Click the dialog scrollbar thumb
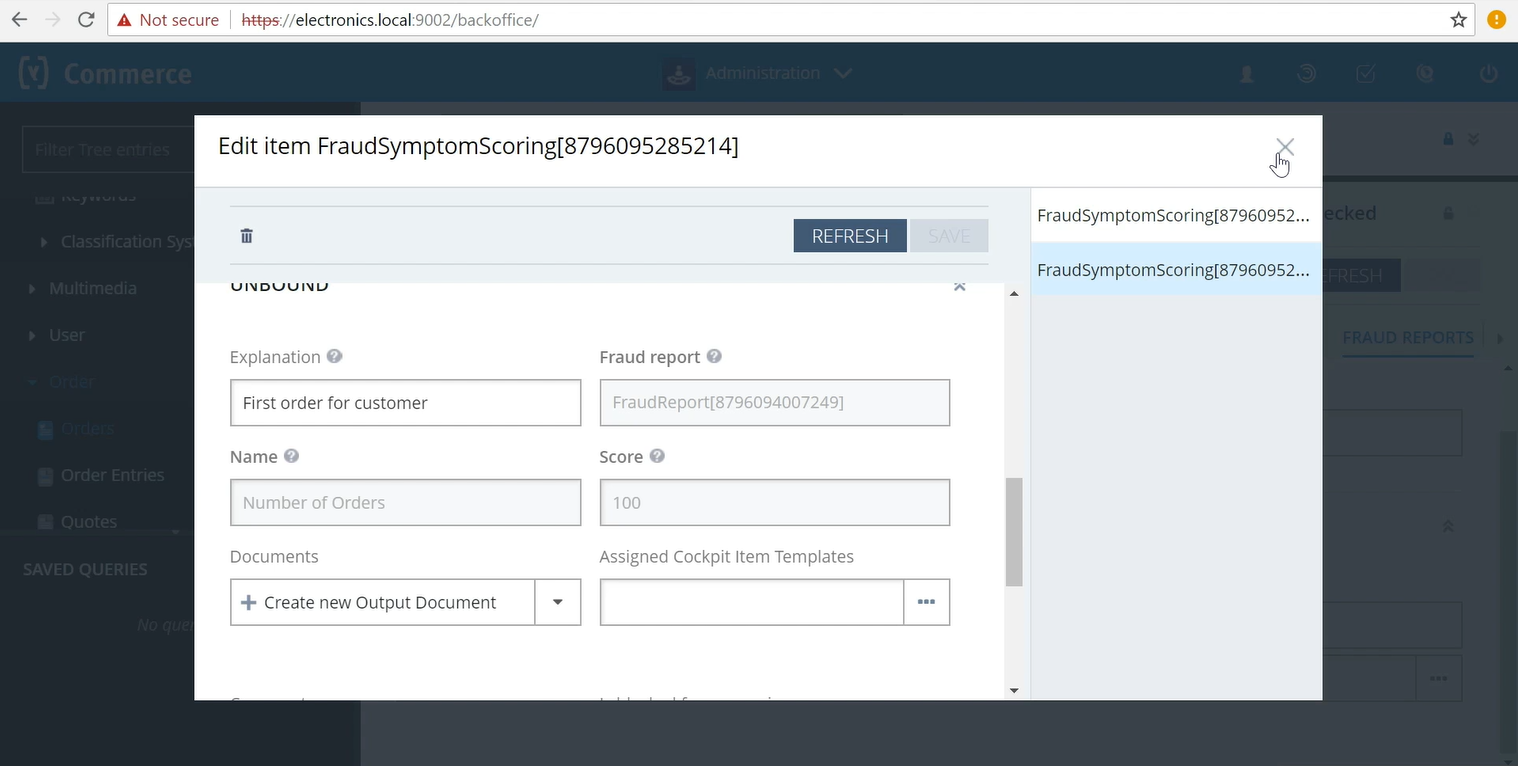 (1014, 532)
